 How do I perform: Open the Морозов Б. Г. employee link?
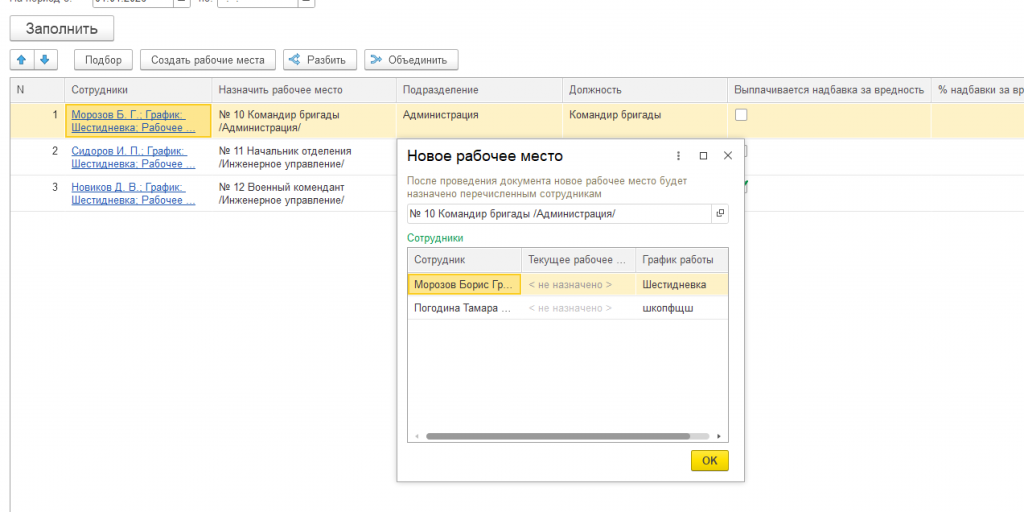tap(133, 121)
